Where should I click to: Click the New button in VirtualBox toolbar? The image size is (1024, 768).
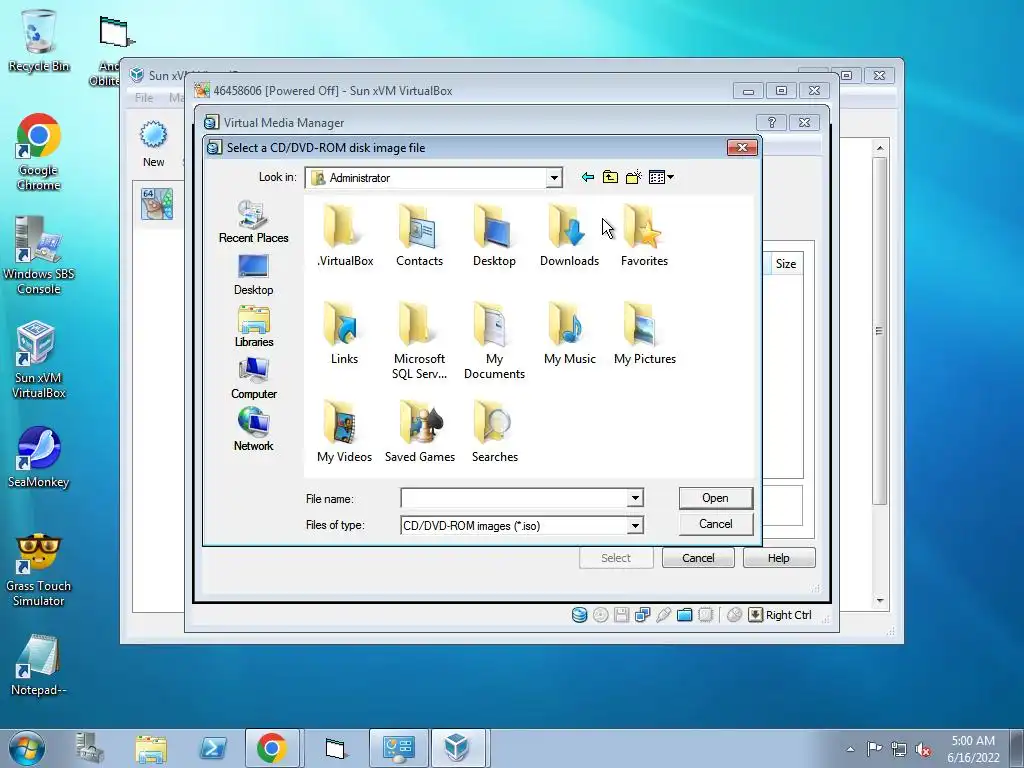click(153, 144)
